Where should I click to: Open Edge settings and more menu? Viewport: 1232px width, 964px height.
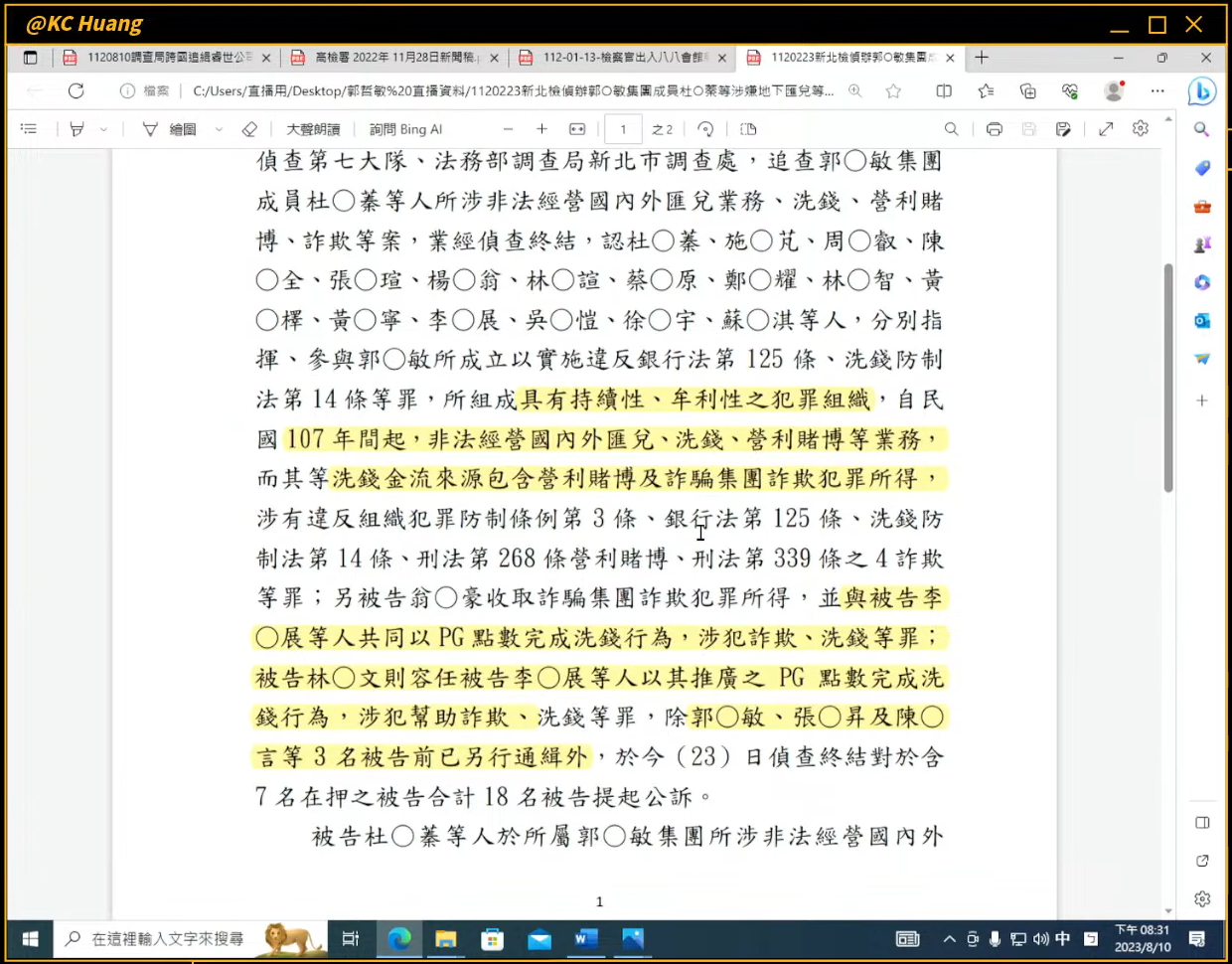click(1157, 91)
